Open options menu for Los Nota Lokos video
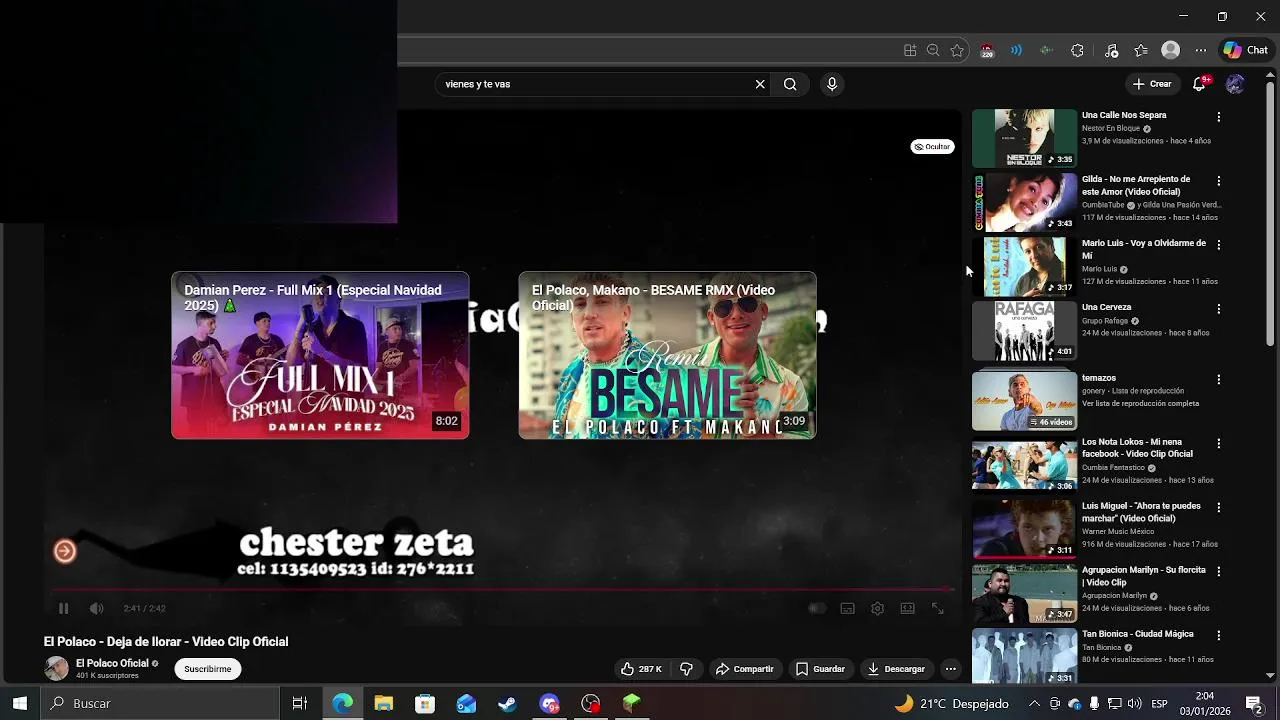This screenshot has width=1280, height=720. (1219, 444)
